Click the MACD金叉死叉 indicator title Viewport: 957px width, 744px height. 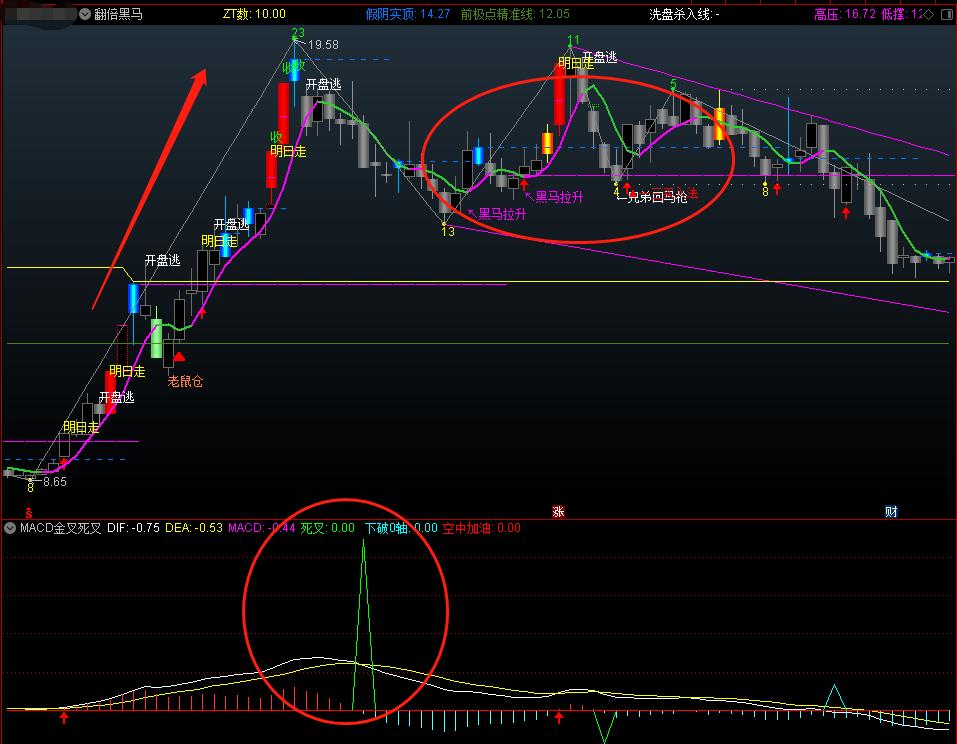60,528
